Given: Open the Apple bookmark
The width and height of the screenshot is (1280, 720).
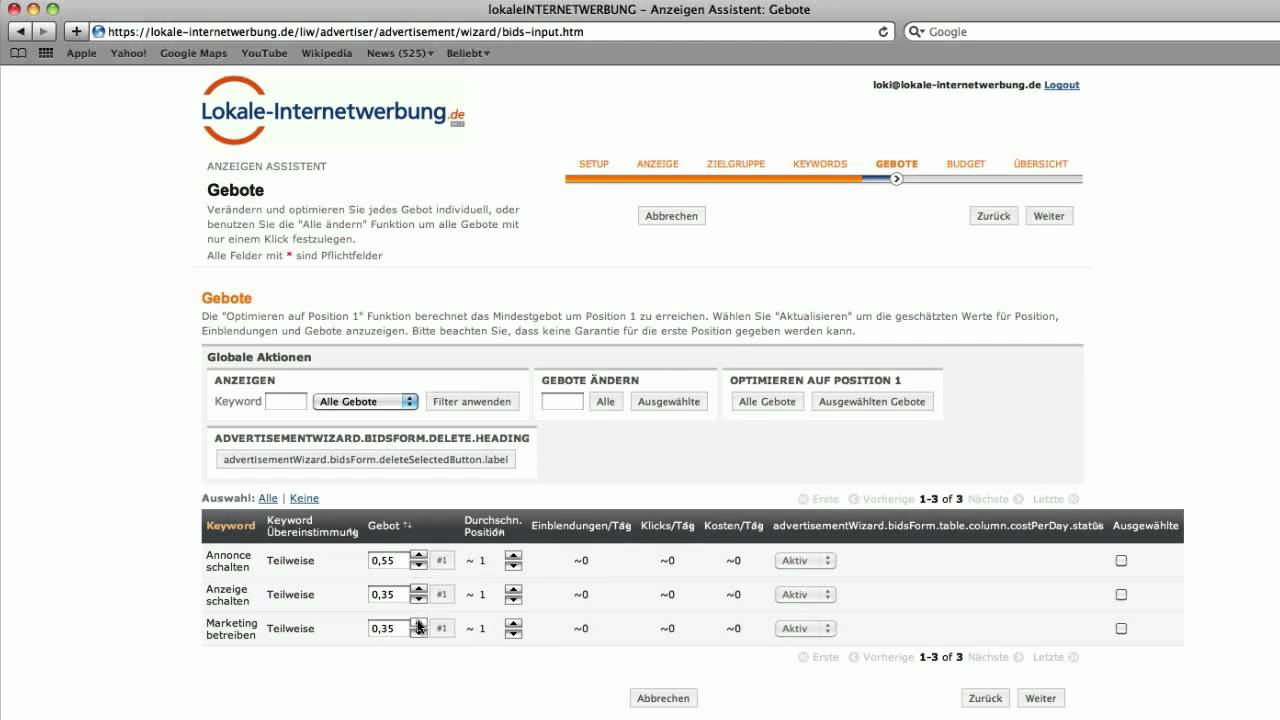Looking at the screenshot, I should (81, 54).
